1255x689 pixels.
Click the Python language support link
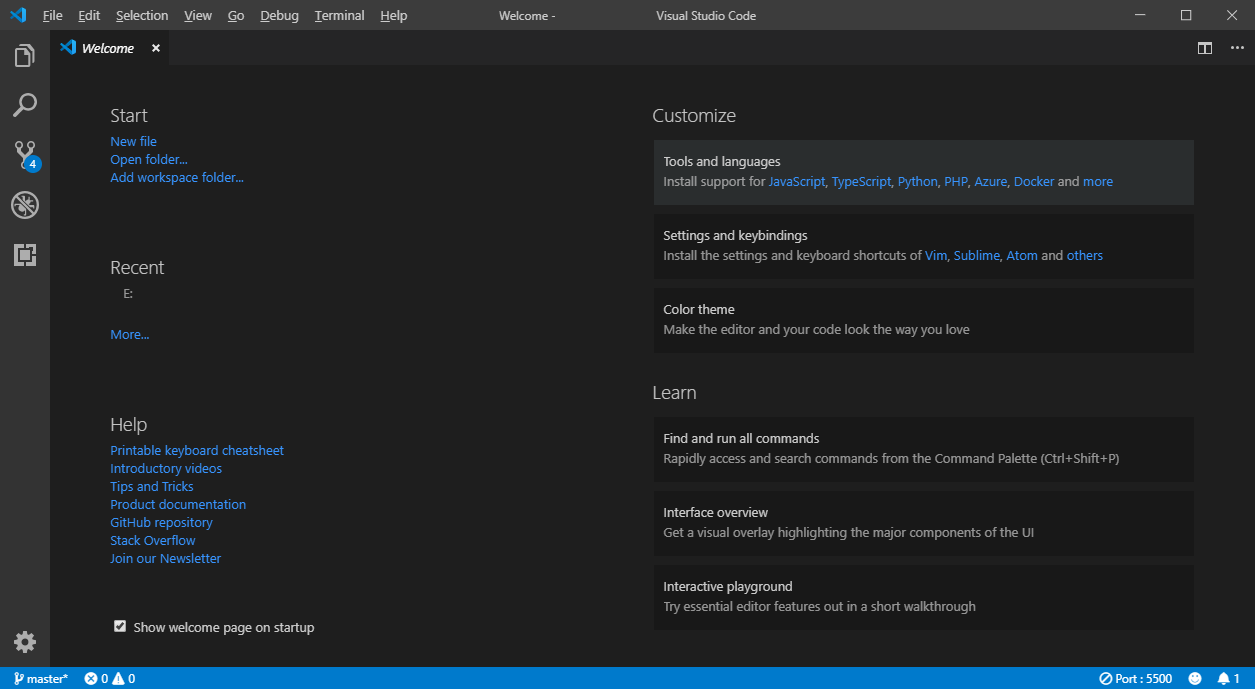918,182
